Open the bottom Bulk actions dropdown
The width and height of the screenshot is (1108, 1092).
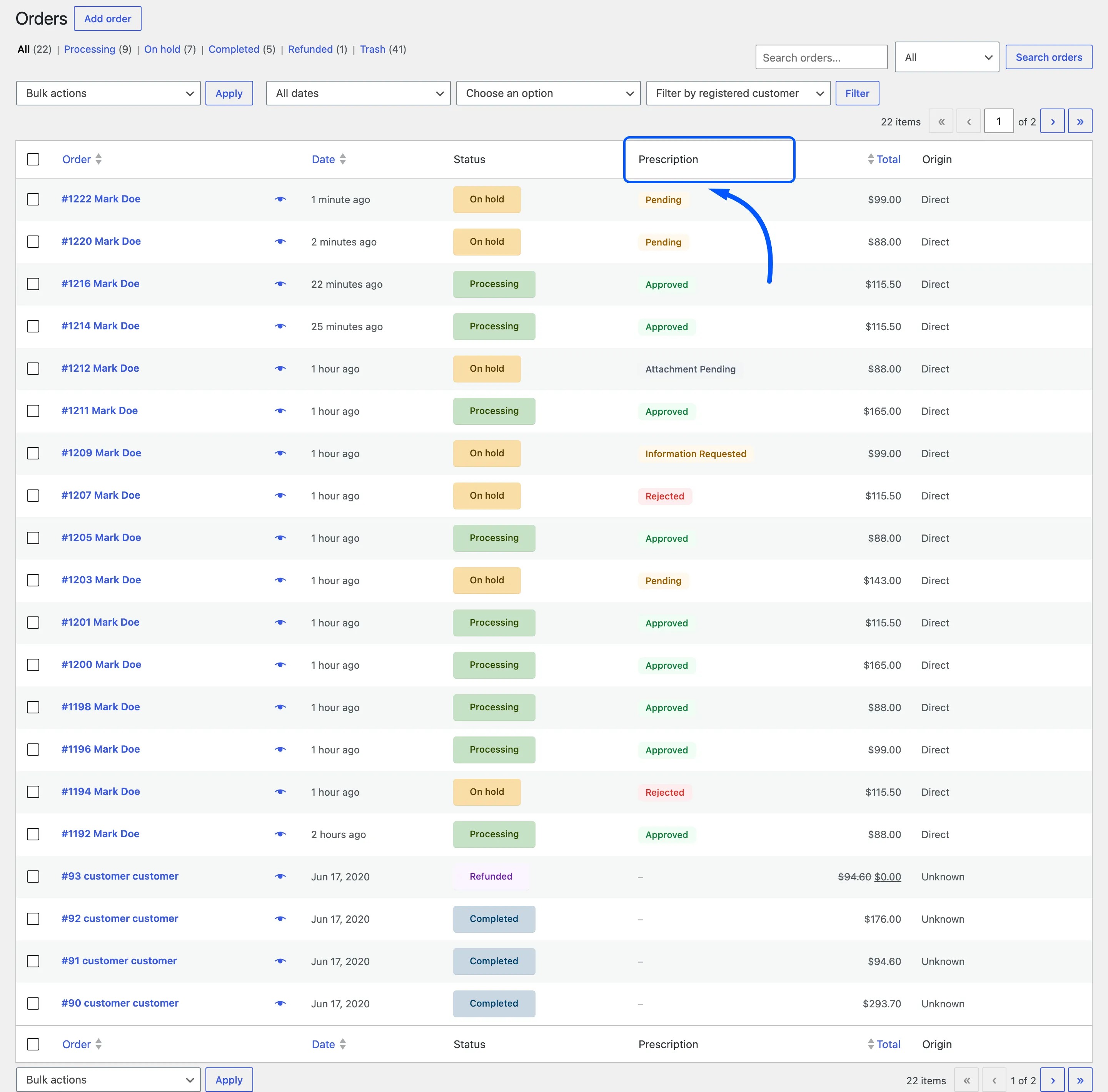click(x=108, y=1080)
